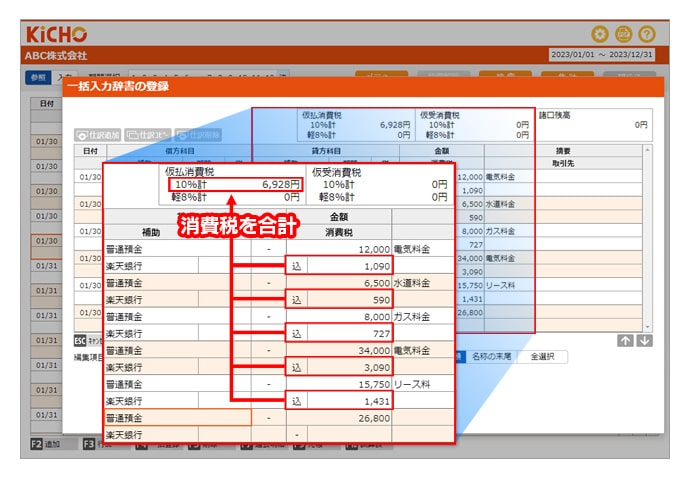Select the 全選択 option
Viewport: 693px width, 502px height.
[x=542, y=357]
